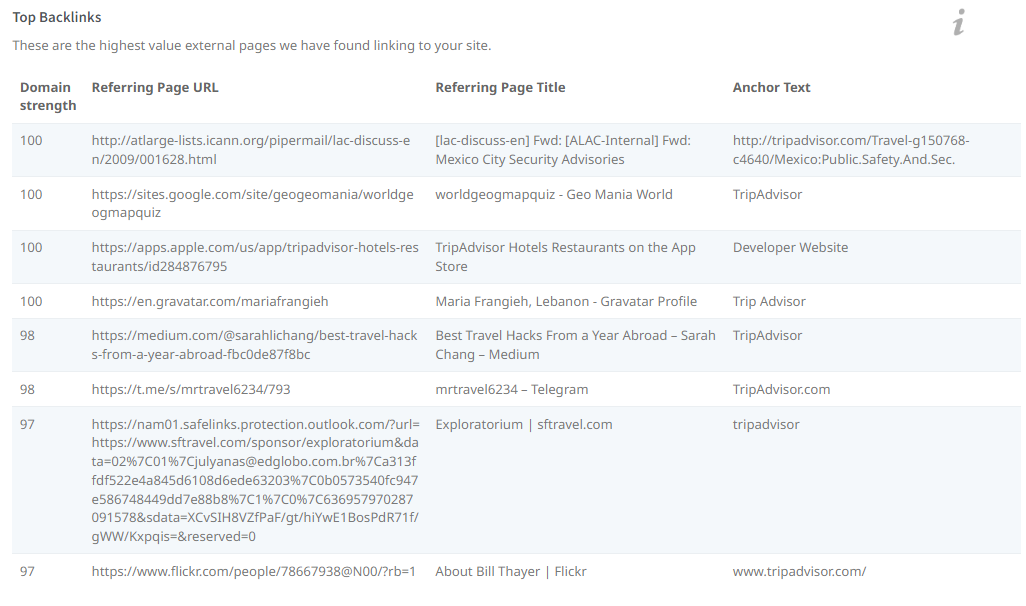Screen dimensions: 1026x606
Task: Click domain strength 100 in apps.apple.com row
Action: point(31,247)
